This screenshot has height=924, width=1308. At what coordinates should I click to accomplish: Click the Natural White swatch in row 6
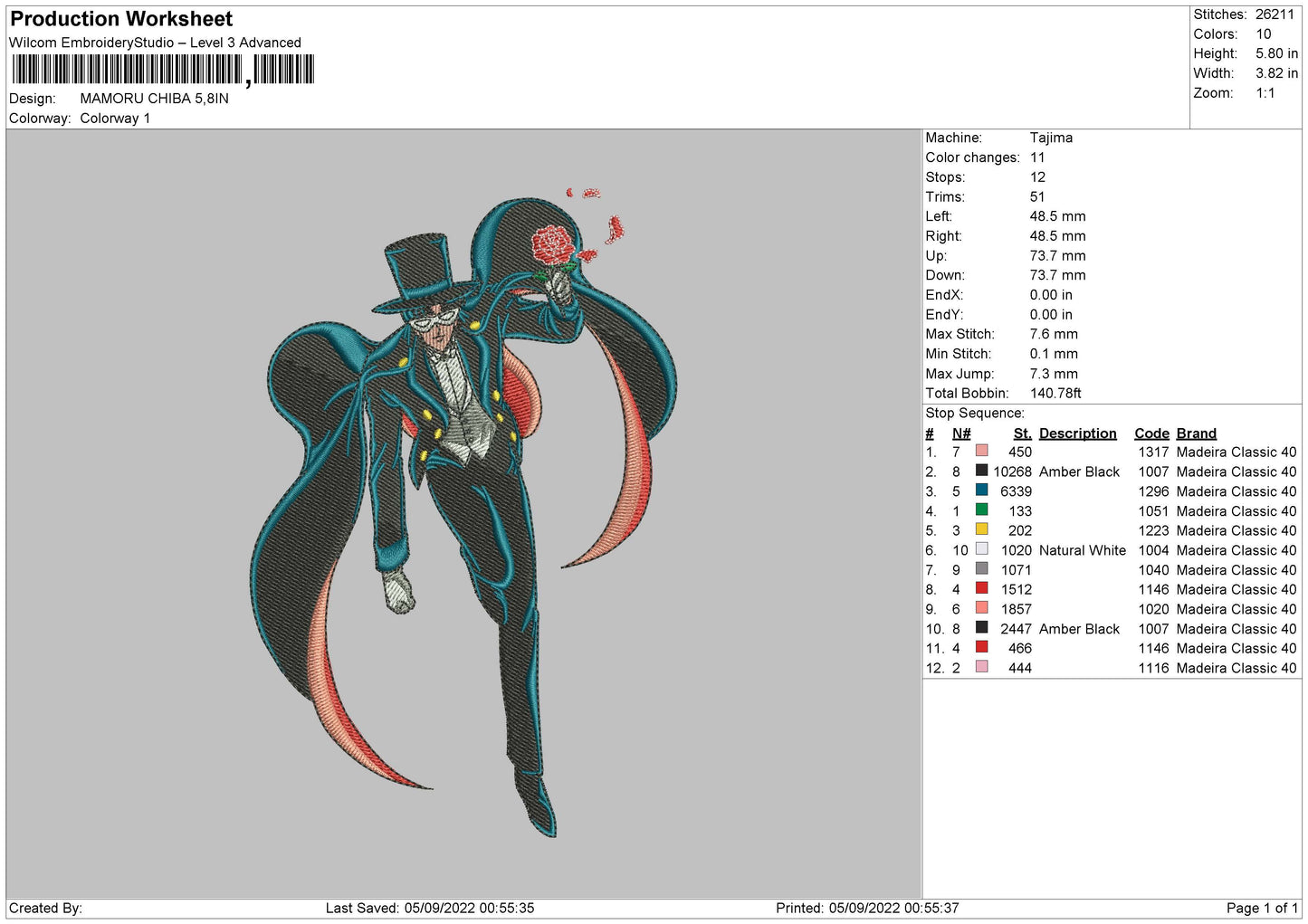tap(981, 549)
